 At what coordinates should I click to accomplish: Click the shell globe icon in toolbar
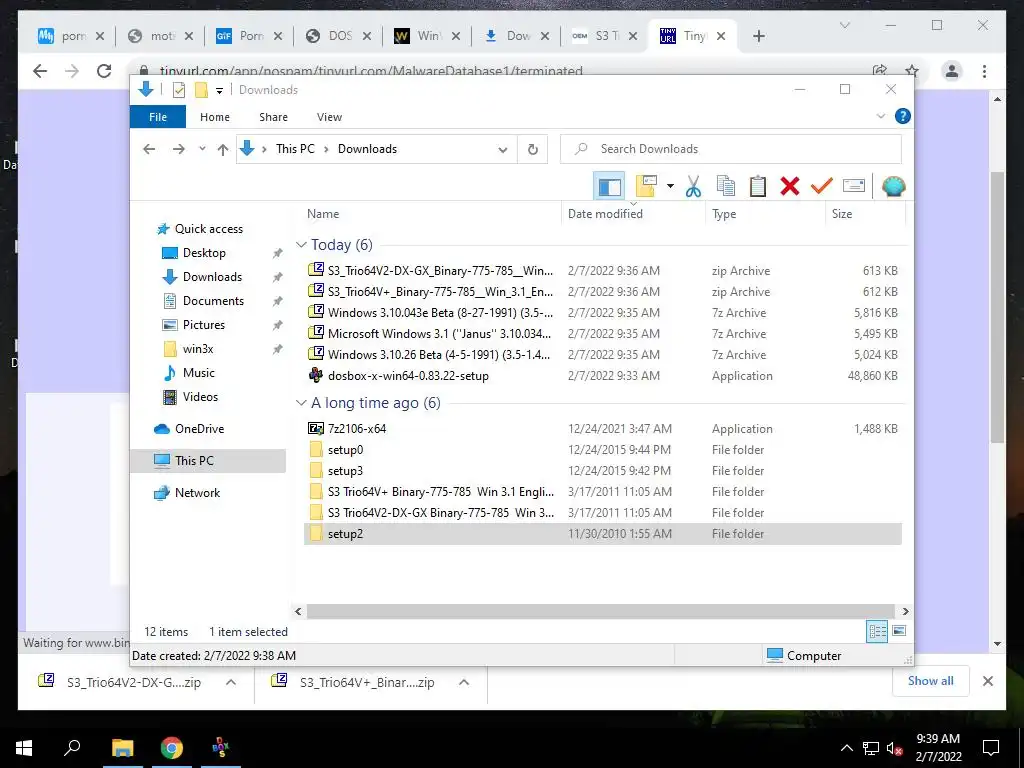point(893,187)
